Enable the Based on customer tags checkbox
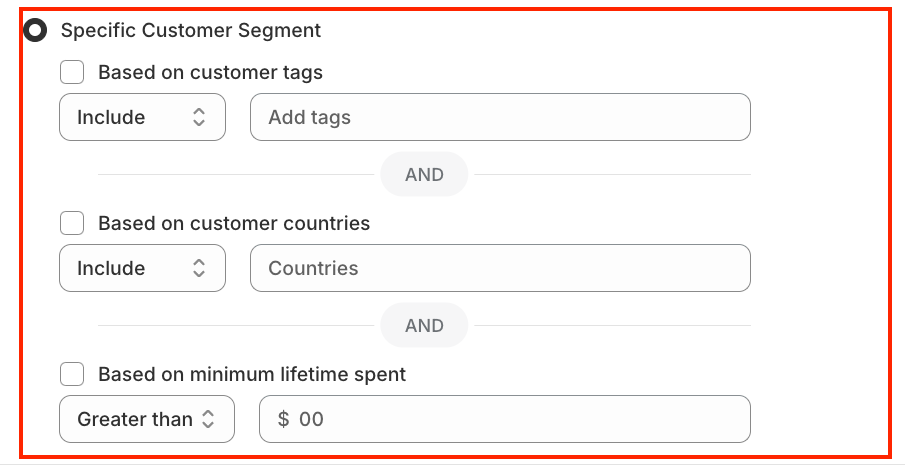Image resolution: width=905 pixels, height=467 pixels. 72,72
